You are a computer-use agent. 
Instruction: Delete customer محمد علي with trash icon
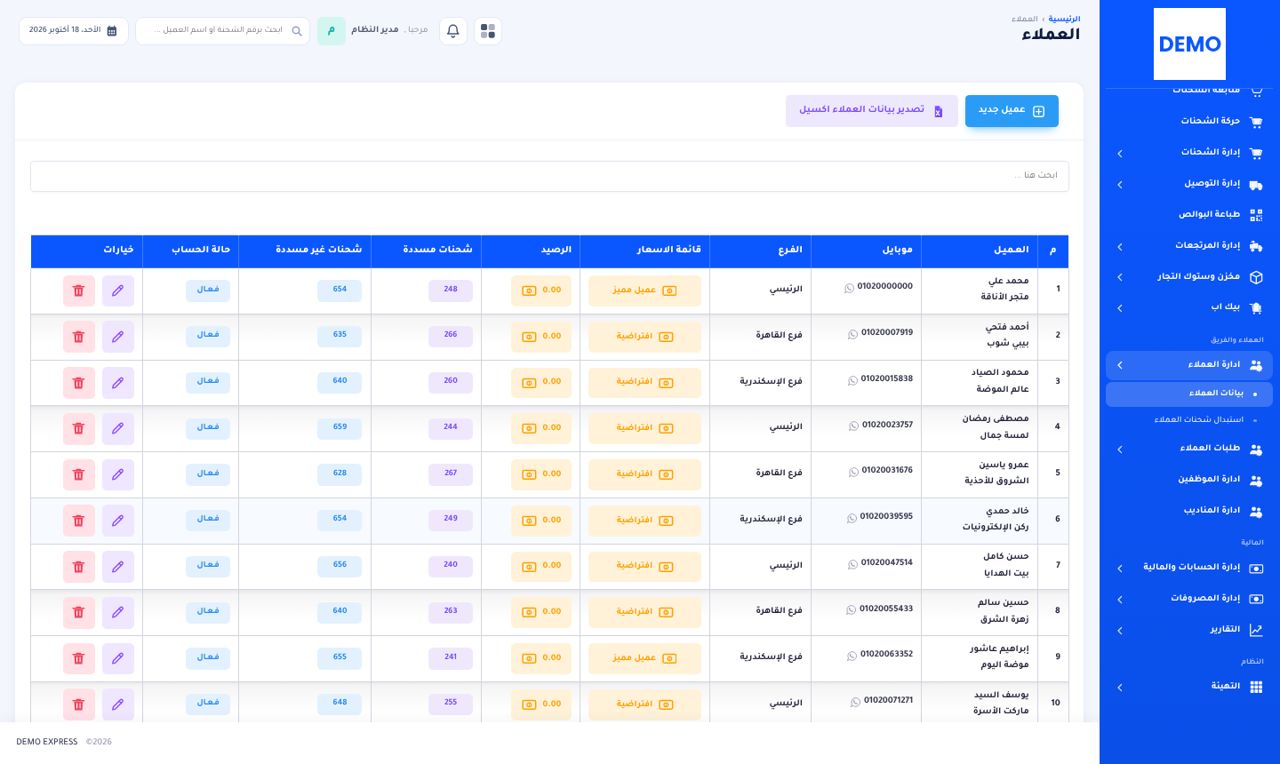[79, 291]
